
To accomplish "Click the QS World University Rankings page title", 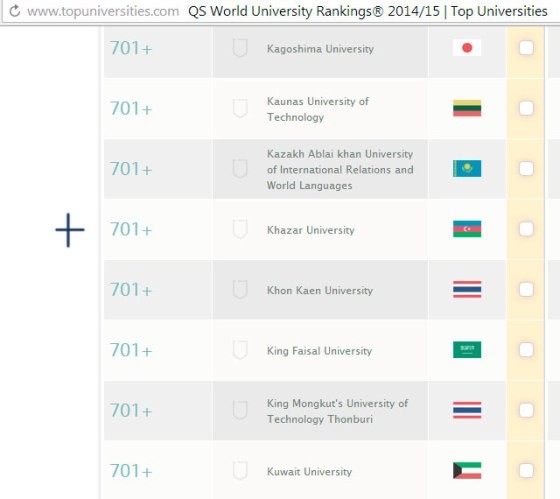I will (368, 11).
